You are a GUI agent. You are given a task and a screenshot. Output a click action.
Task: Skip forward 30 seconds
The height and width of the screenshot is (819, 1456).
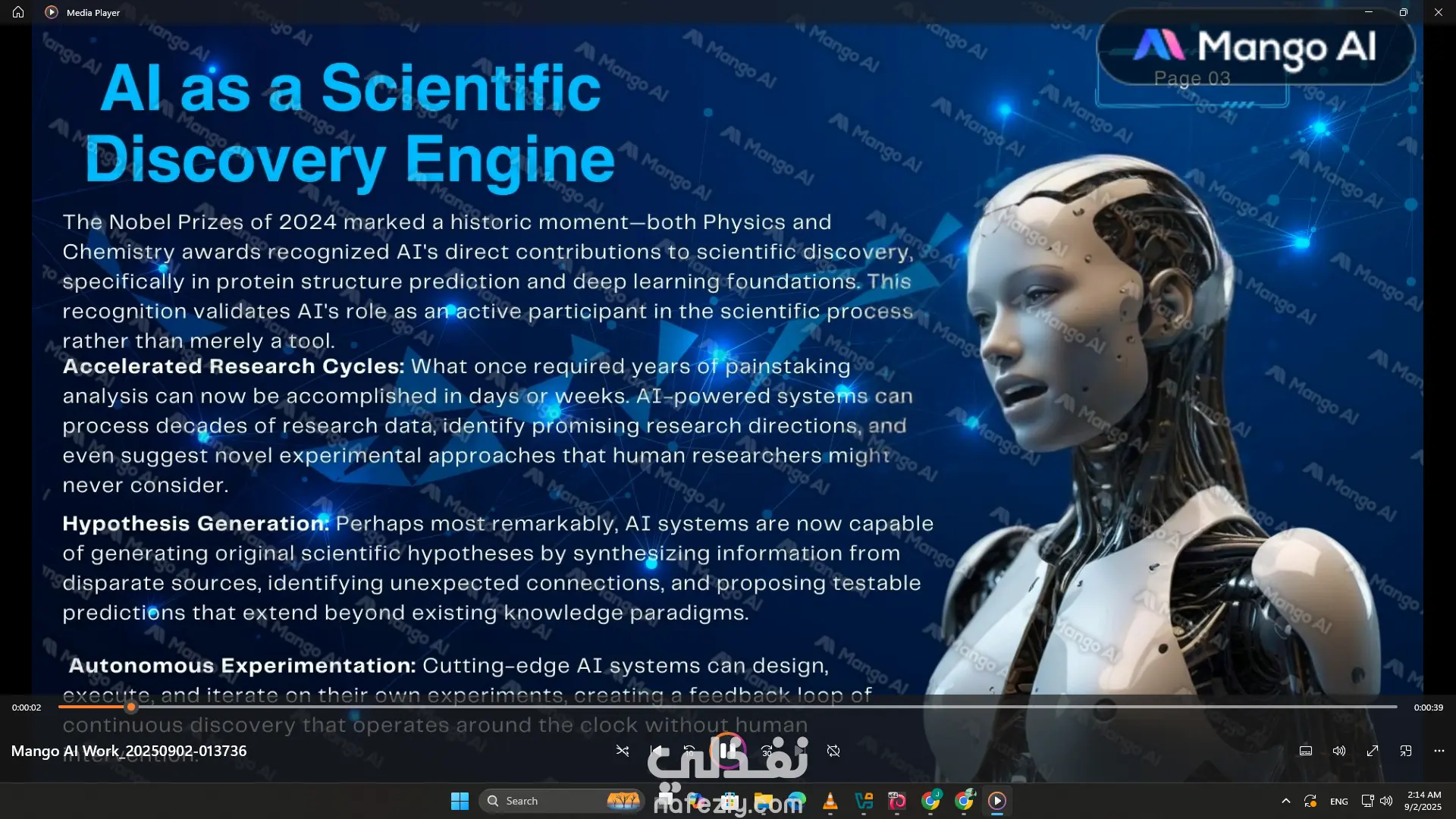767,751
